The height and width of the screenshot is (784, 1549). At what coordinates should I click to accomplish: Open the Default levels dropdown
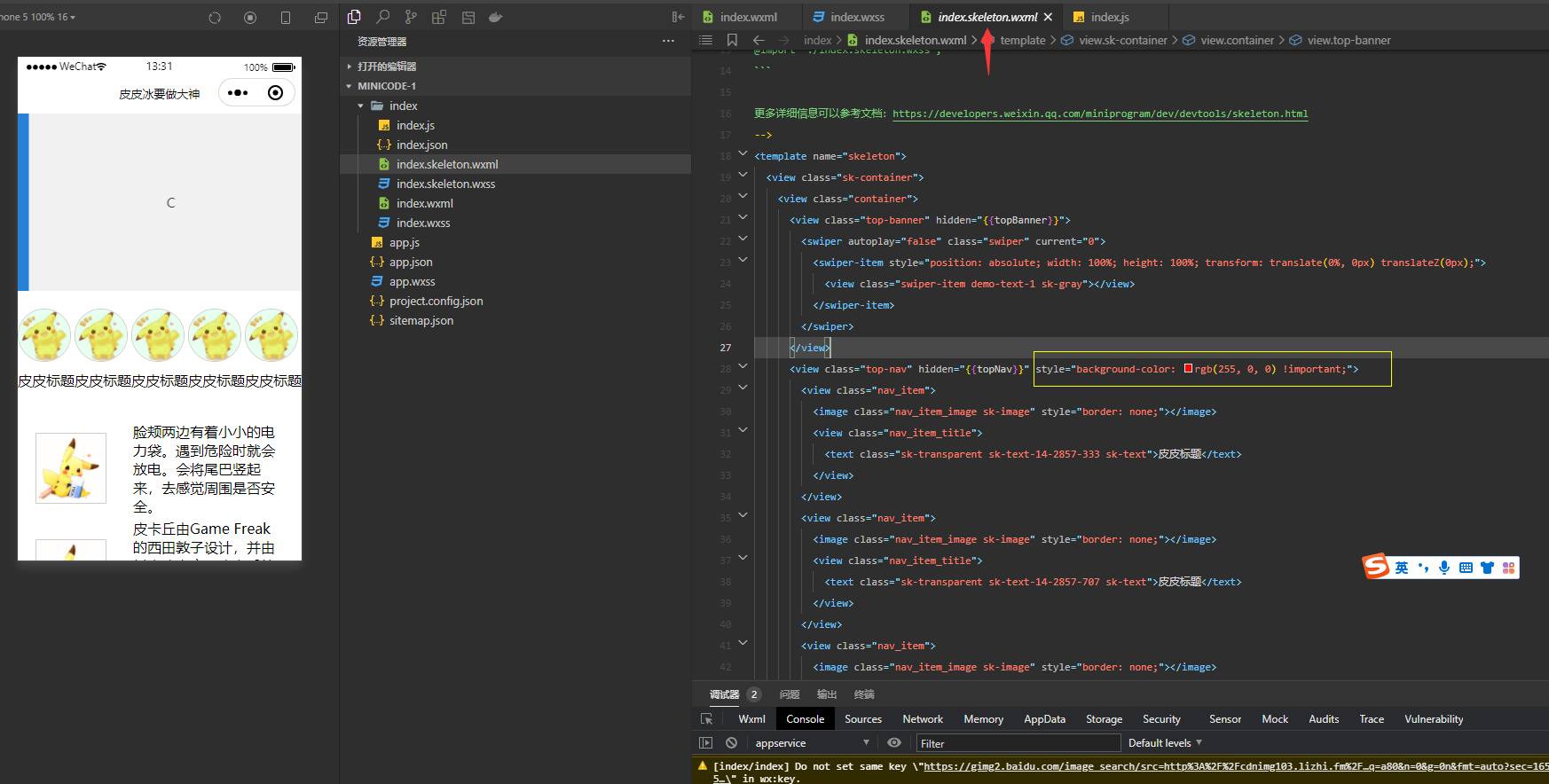click(1165, 743)
